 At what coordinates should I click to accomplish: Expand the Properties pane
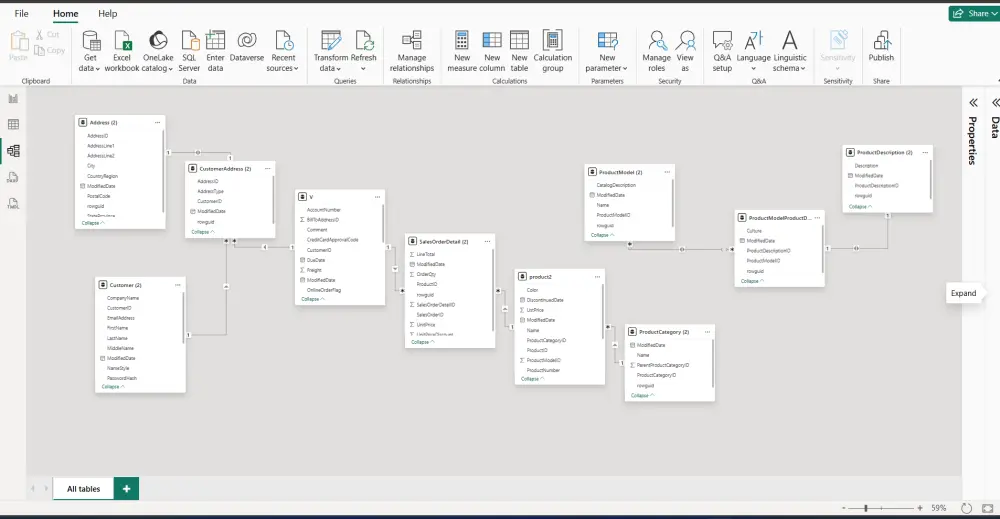click(x=973, y=103)
